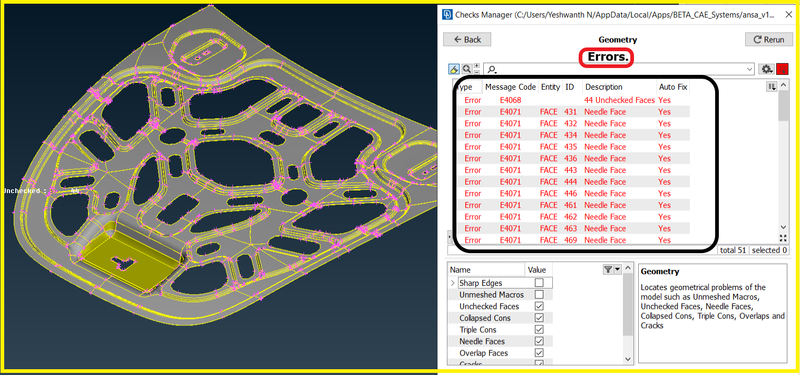Open the search field dropdown arrow
The height and width of the screenshot is (375, 800).
pos(749,69)
